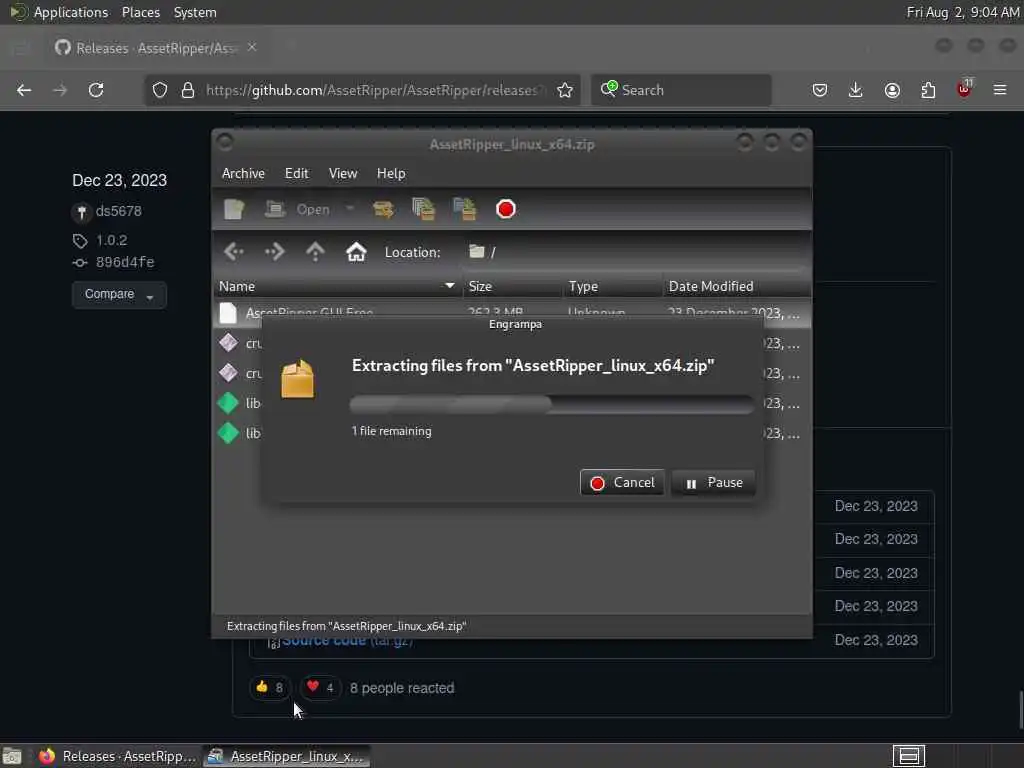The image size is (1024, 768).
Task: Click the red stop toolbar icon
Action: 505,209
